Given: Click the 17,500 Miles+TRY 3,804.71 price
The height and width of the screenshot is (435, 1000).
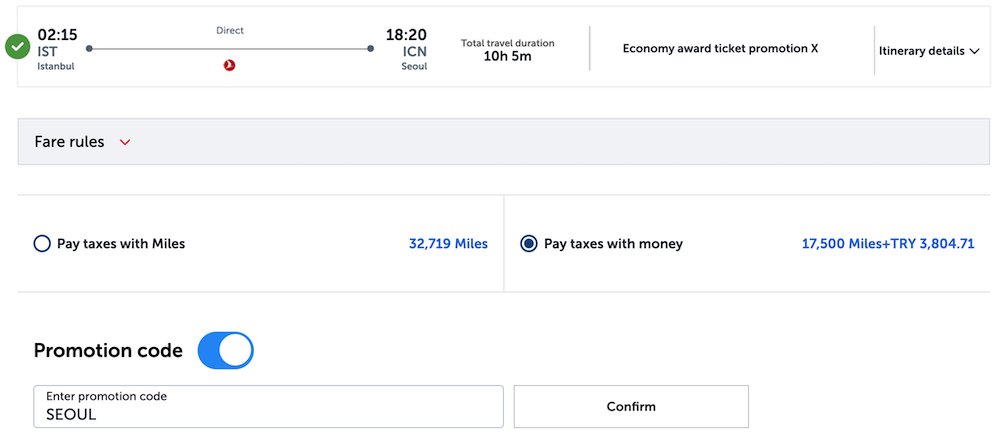Looking at the screenshot, I should coord(888,244).
